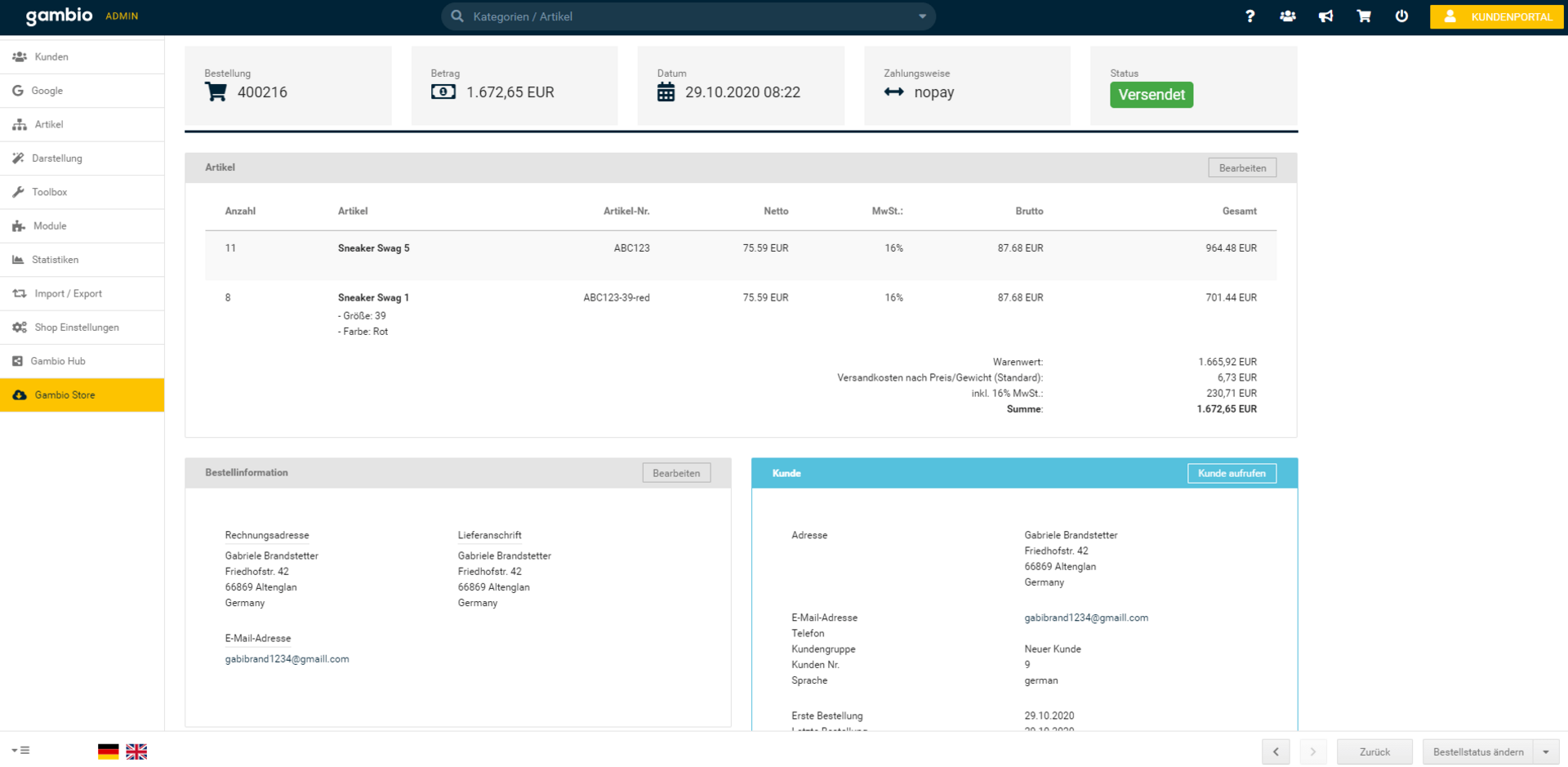Go to previous order with left arrow
The height and width of the screenshot is (767, 1568).
coord(1276,751)
